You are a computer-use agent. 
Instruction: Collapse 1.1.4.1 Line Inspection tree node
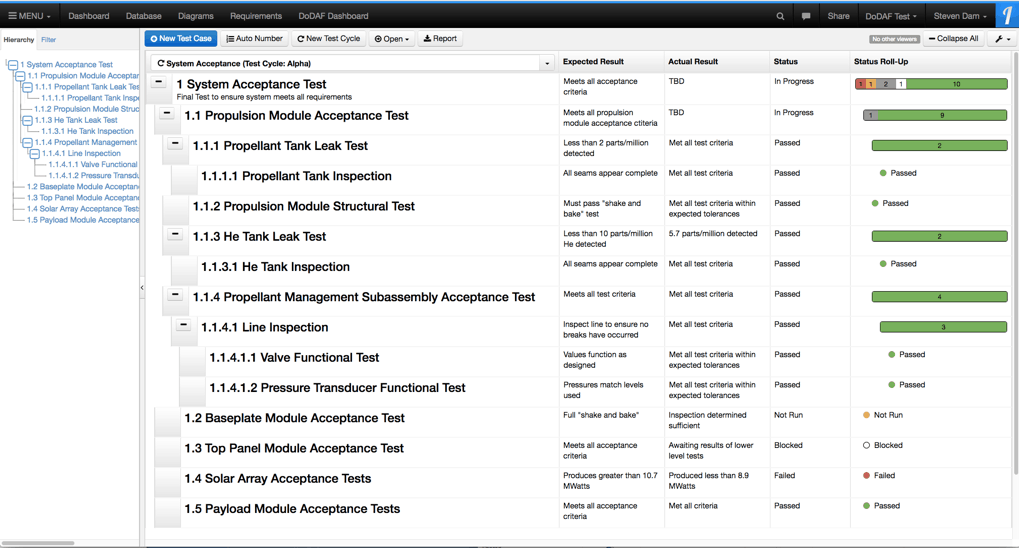click(x=34, y=153)
